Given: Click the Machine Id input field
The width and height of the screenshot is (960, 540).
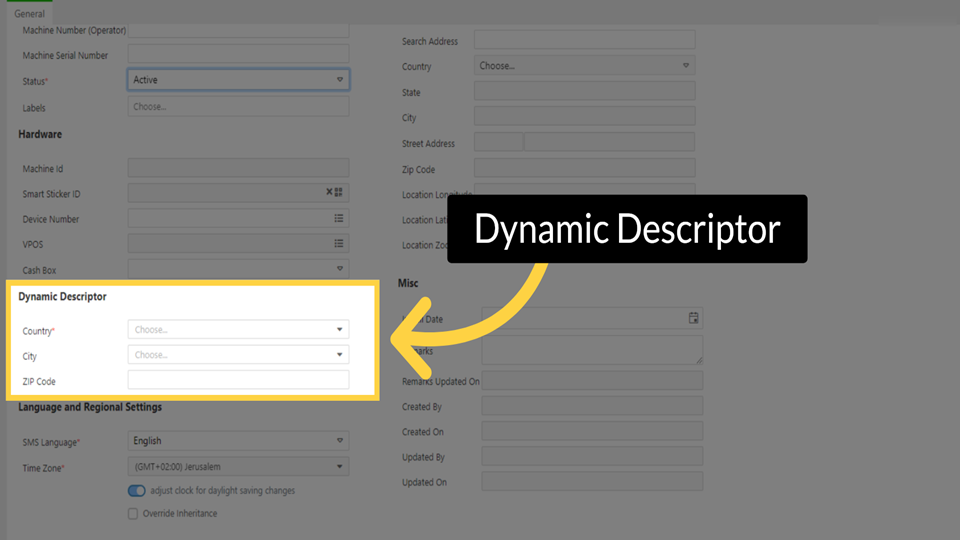Looking at the screenshot, I should coord(238,168).
